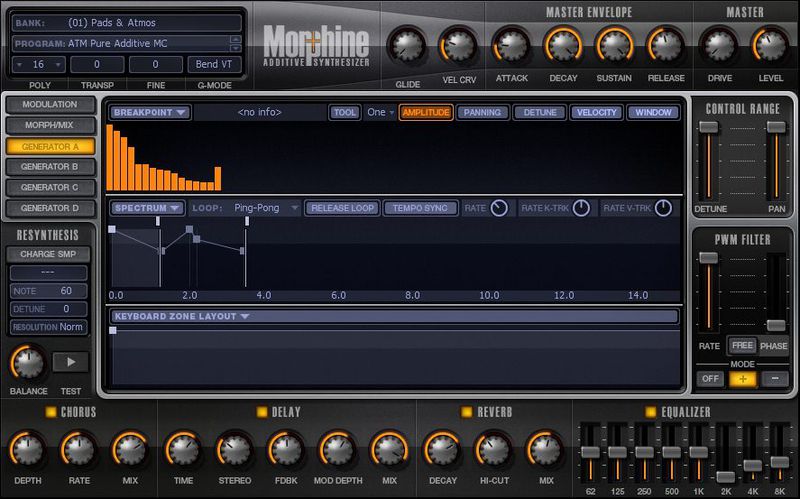This screenshot has width=800, height=499.
Task: Click the Charge SMP button
Action: [48, 254]
